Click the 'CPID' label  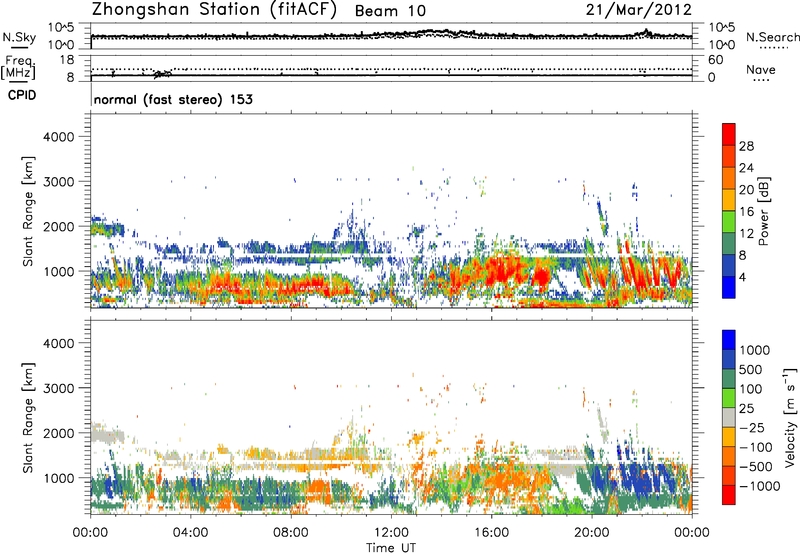(x=22, y=95)
